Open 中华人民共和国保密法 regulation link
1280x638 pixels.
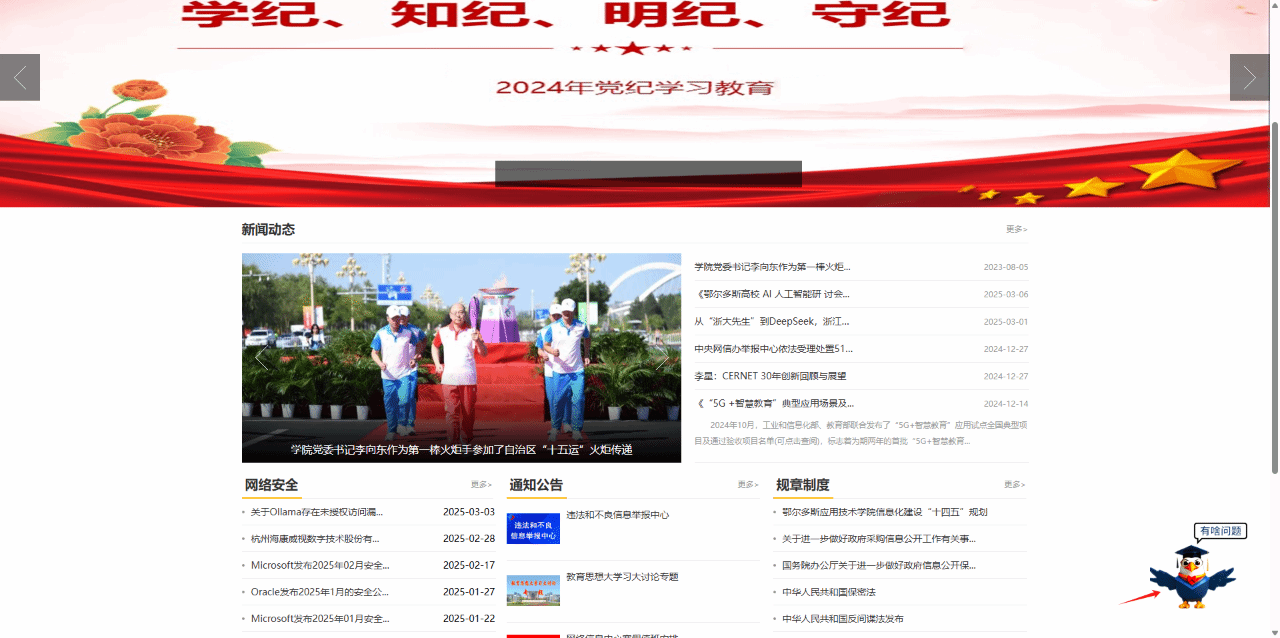[828, 592]
